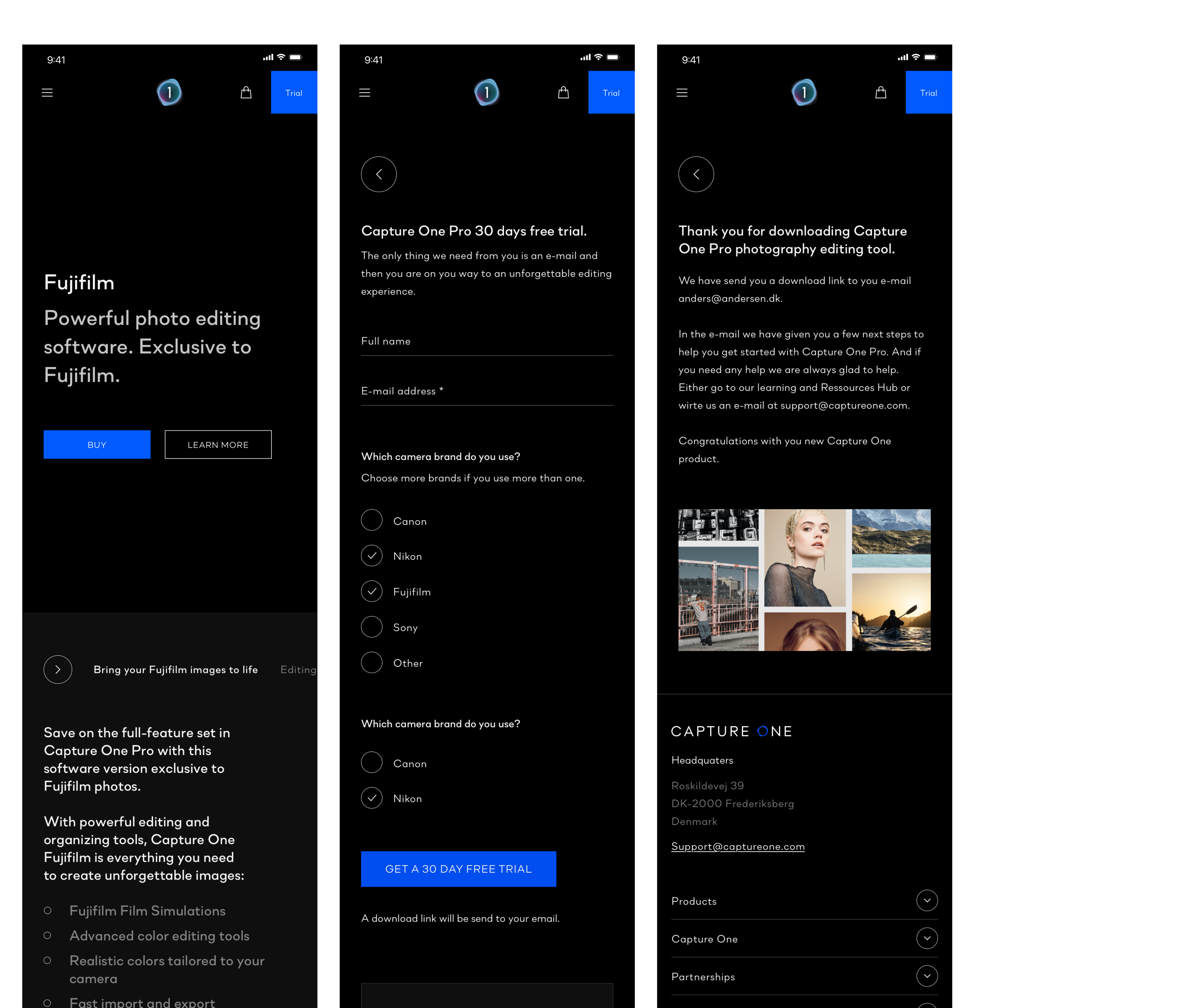The width and height of the screenshot is (1203, 1008).
Task: Uncheck Nikon in second brand list
Action: [x=372, y=798]
